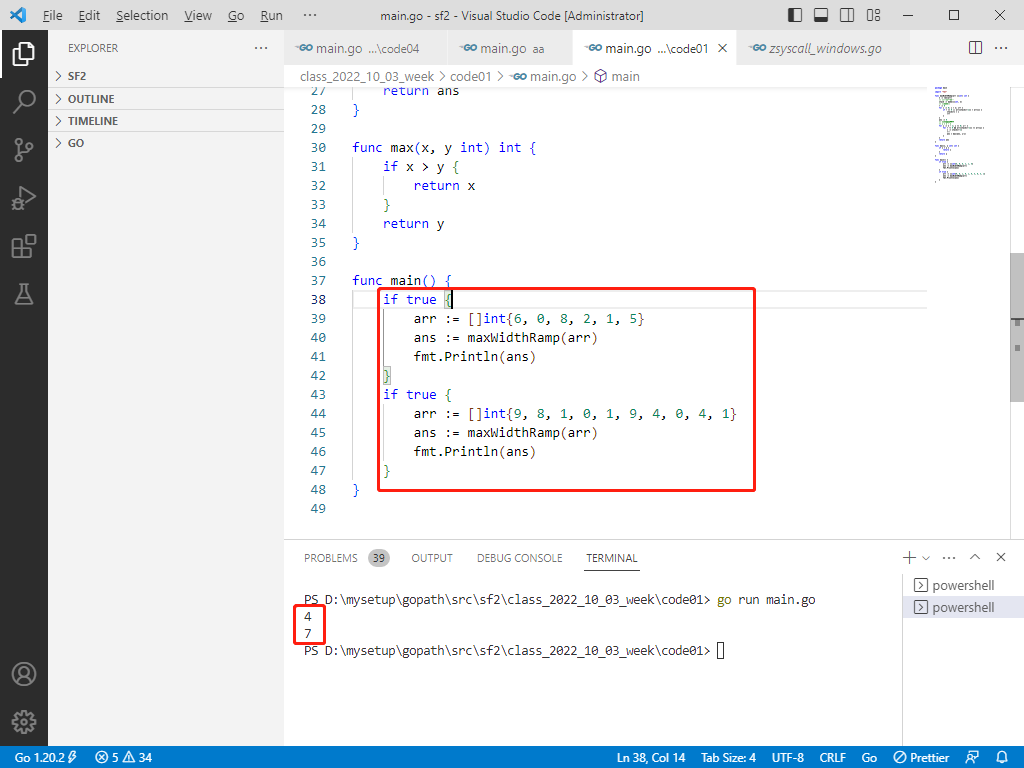Open the Edit menu
The height and width of the screenshot is (768, 1024).
89,15
